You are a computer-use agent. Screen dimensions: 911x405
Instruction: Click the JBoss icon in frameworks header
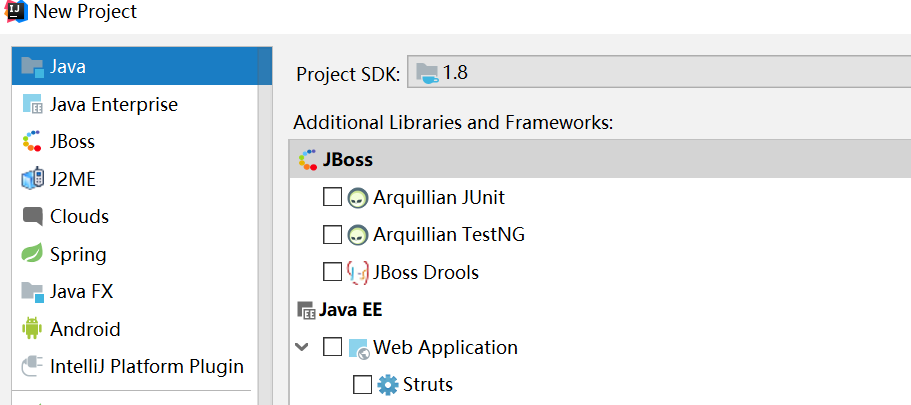pos(307,160)
